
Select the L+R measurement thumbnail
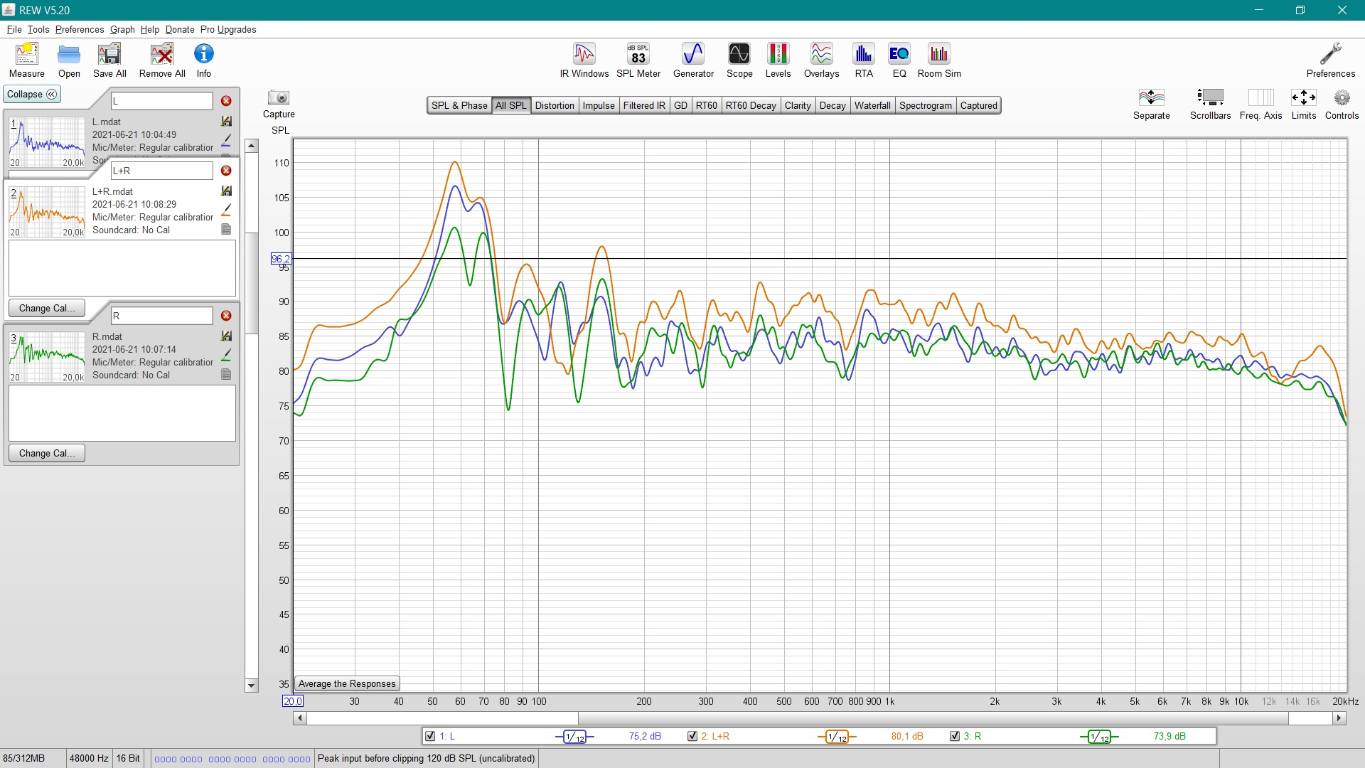[x=47, y=212]
